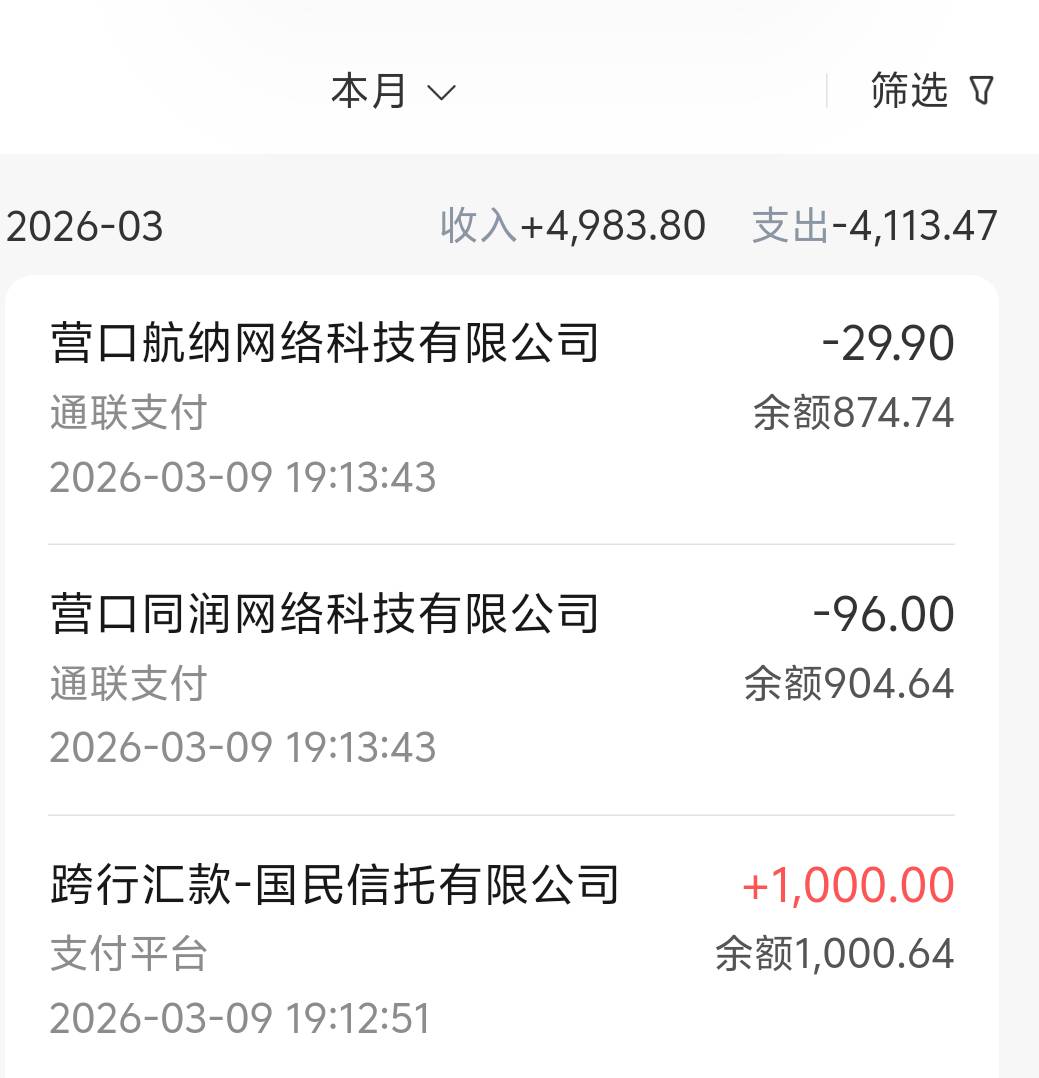
Task: Tap the 2026-03-09 19:12:51 timestamp
Action: tap(240, 1019)
